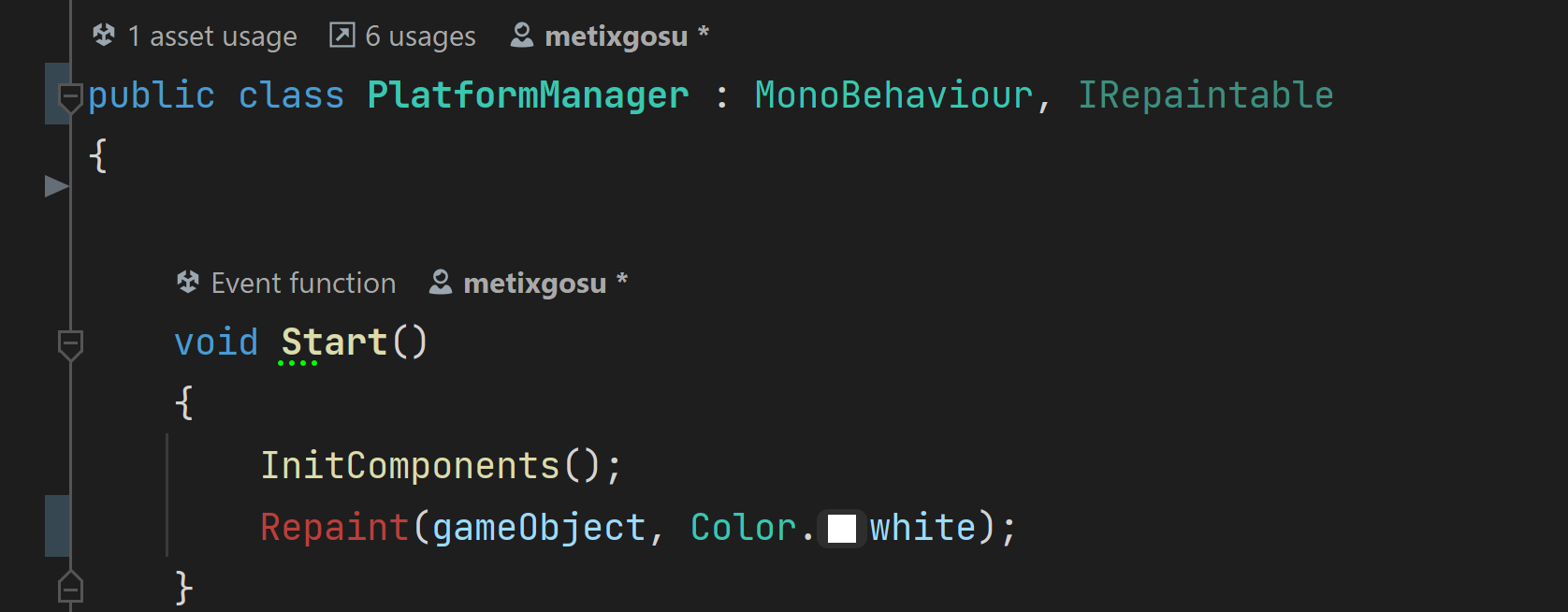Click the Unity icon beside "1 asset usage"
This screenshot has width=1568, height=612.
pos(104,36)
